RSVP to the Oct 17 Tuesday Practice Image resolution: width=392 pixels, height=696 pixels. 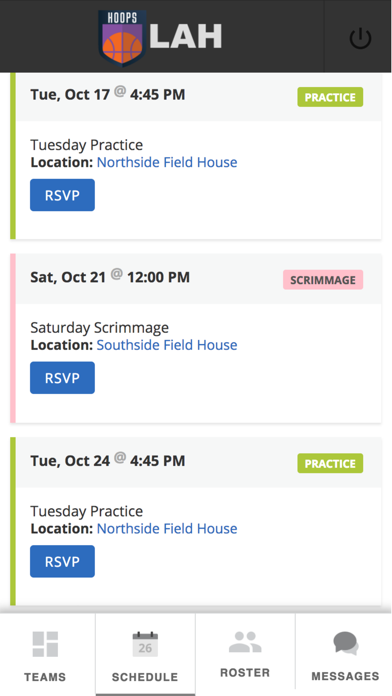pyautogui.click(x=62, y=195)
